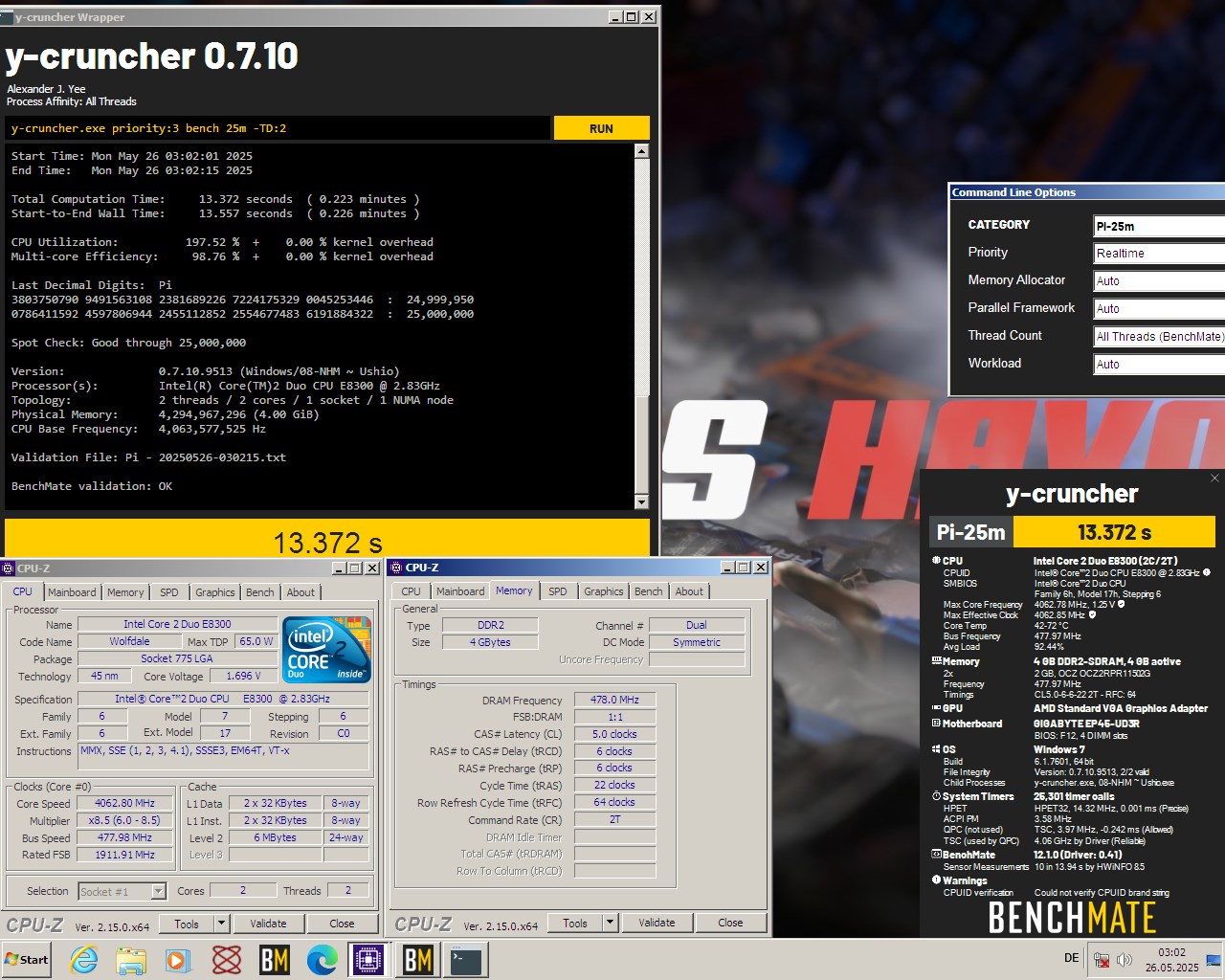
Task: Click the OS Windows icon in BenchMate panel
Action: [x=936, y=749]
